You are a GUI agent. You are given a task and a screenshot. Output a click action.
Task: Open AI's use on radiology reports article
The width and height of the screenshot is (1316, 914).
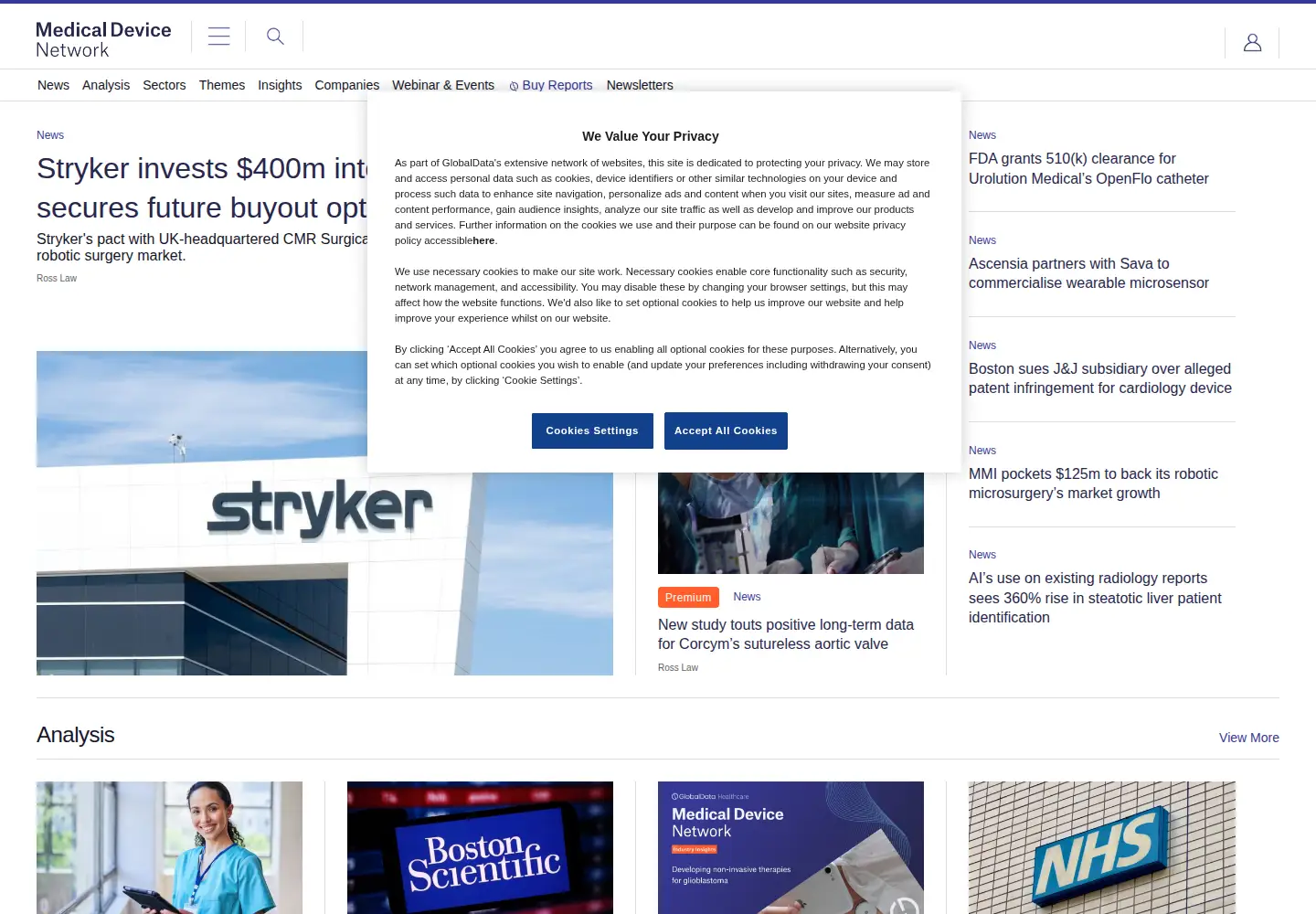(1095, 598)
